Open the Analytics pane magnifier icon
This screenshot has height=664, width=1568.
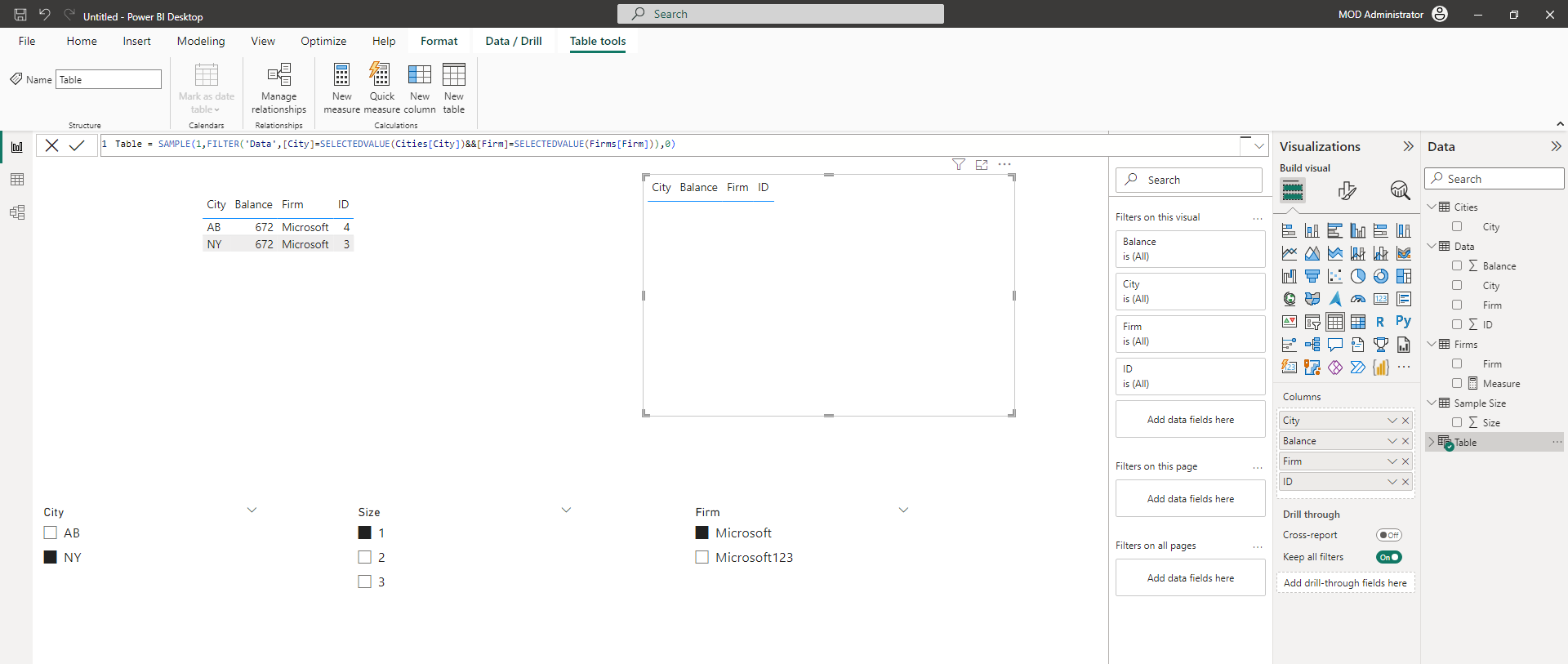pyautogui.click(x=1400, y=190)
